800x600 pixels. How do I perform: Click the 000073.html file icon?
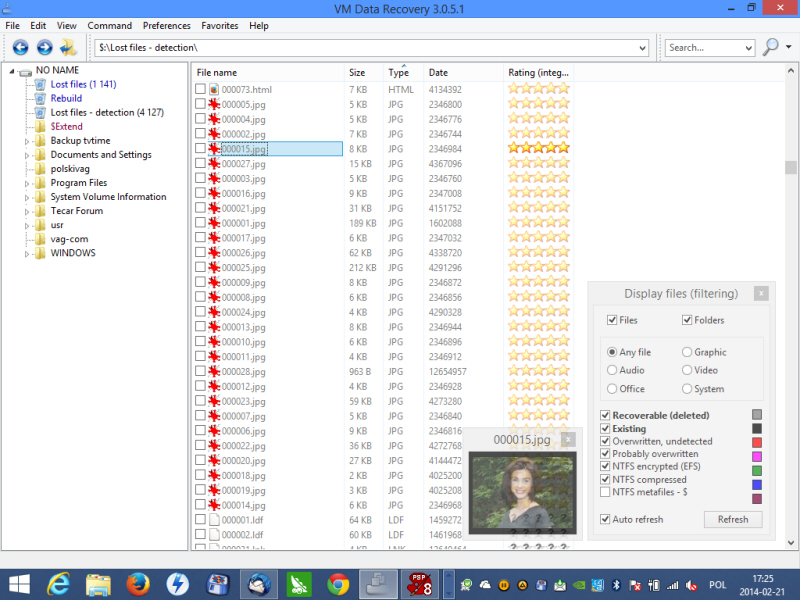tap(214, 89)
